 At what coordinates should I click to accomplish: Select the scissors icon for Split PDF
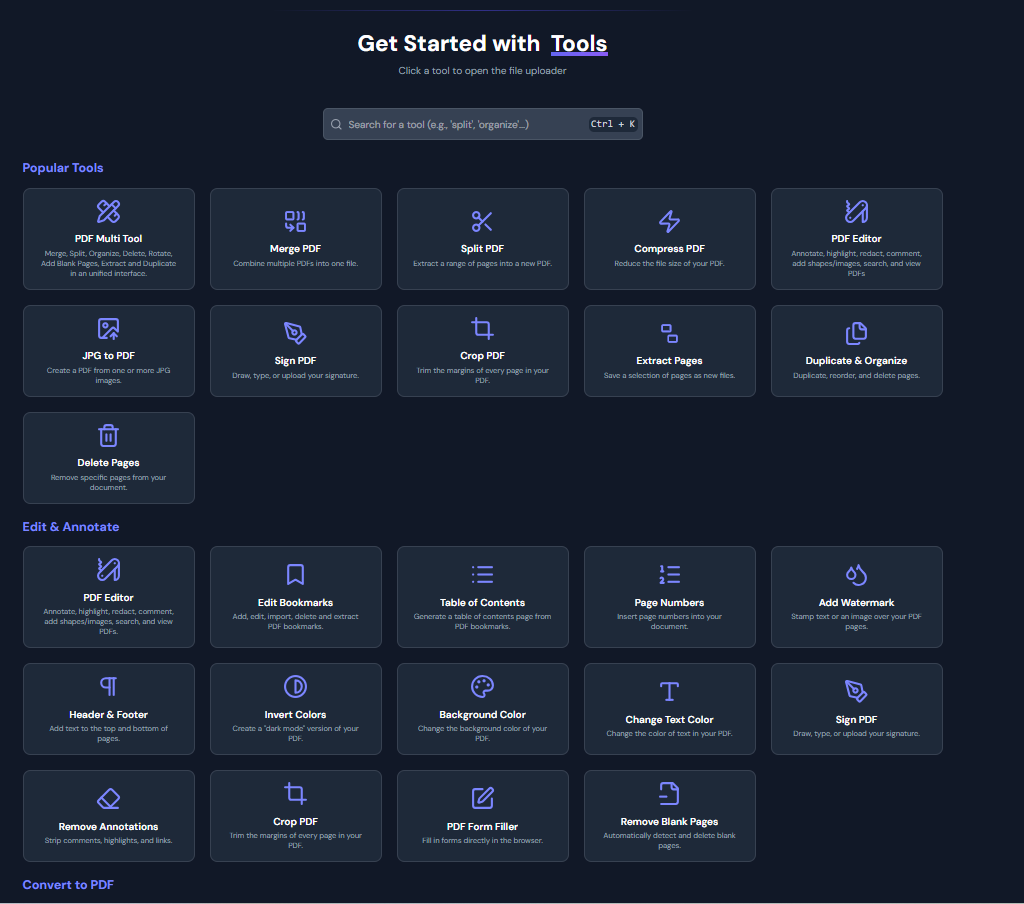482,222
